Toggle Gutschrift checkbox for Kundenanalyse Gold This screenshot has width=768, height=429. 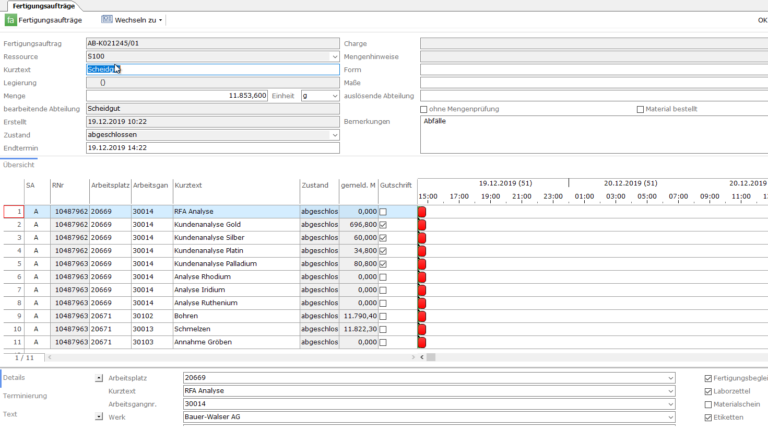click(x=383, y=225)
